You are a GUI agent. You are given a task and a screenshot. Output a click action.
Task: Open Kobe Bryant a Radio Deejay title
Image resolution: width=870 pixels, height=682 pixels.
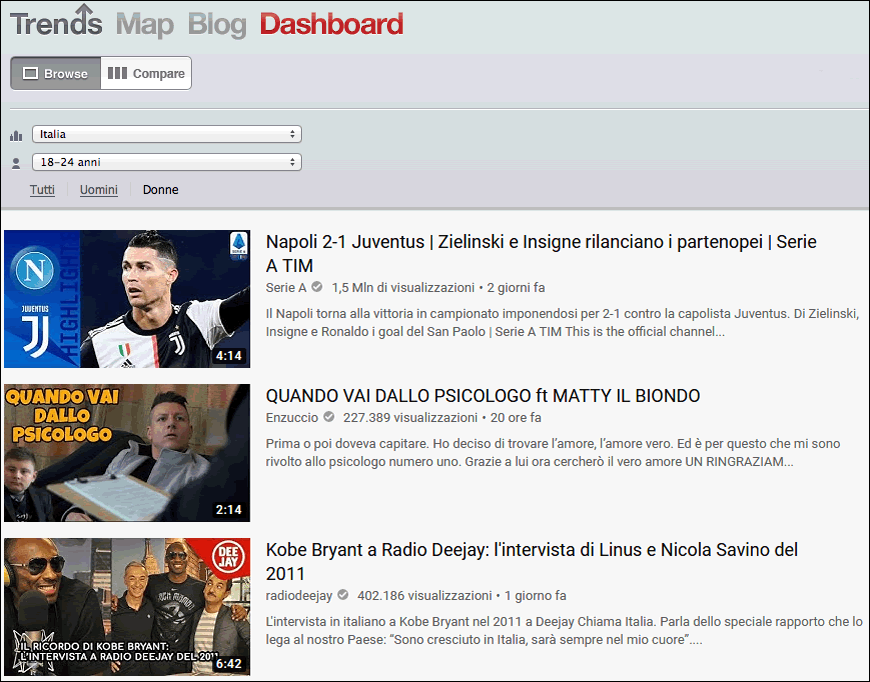coord(532,562)
